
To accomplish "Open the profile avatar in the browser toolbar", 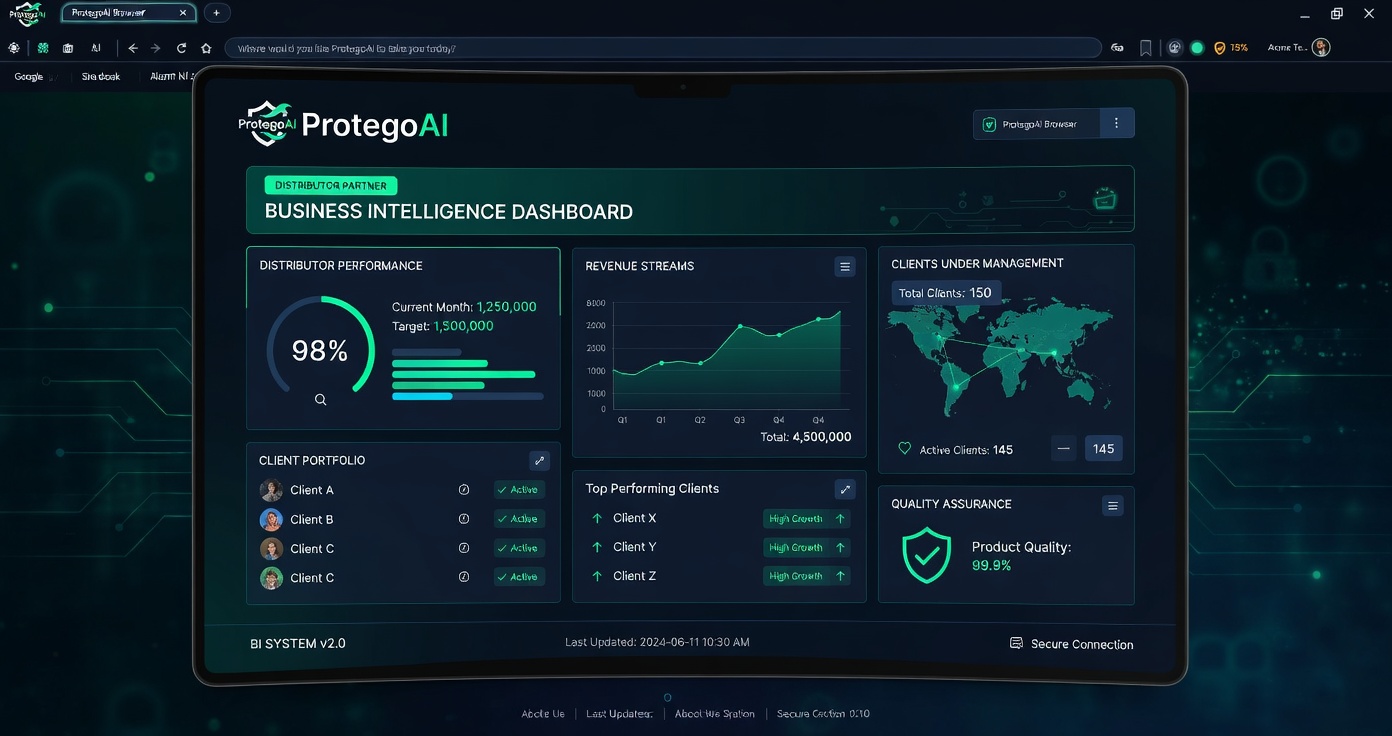I will pos(1321,47).
